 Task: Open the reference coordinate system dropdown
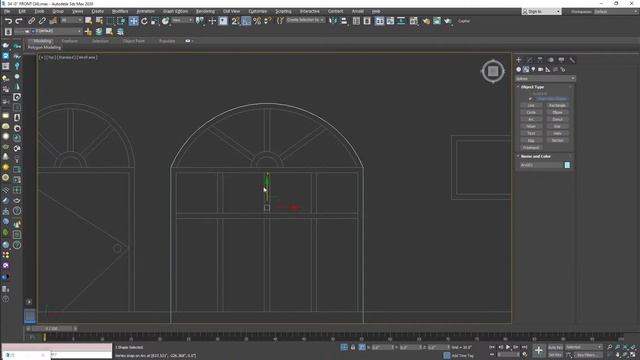point(182,20)
